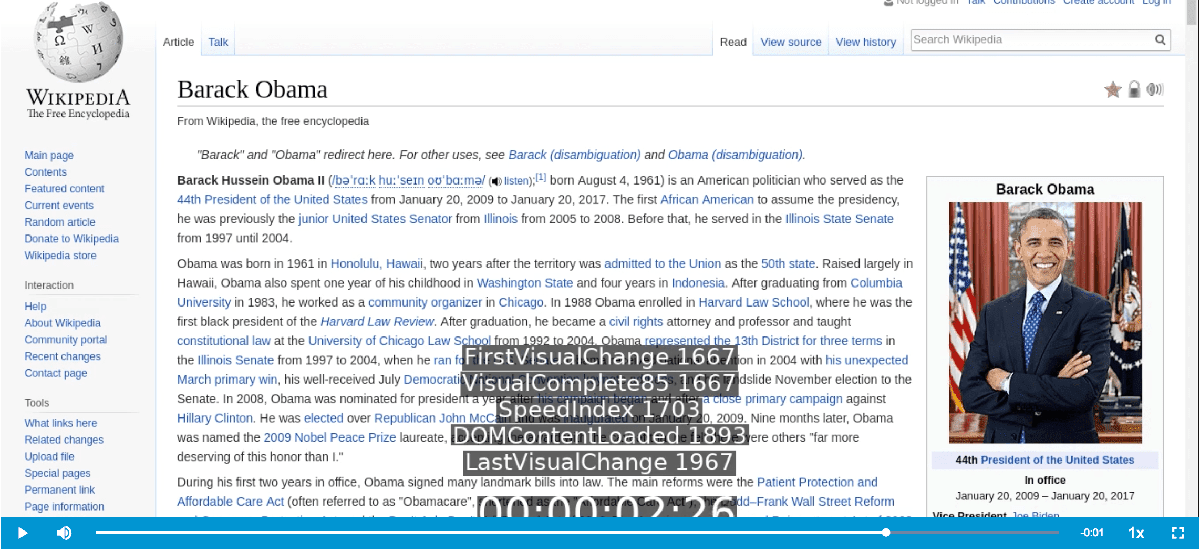Open Community portal link

[66, 340]
